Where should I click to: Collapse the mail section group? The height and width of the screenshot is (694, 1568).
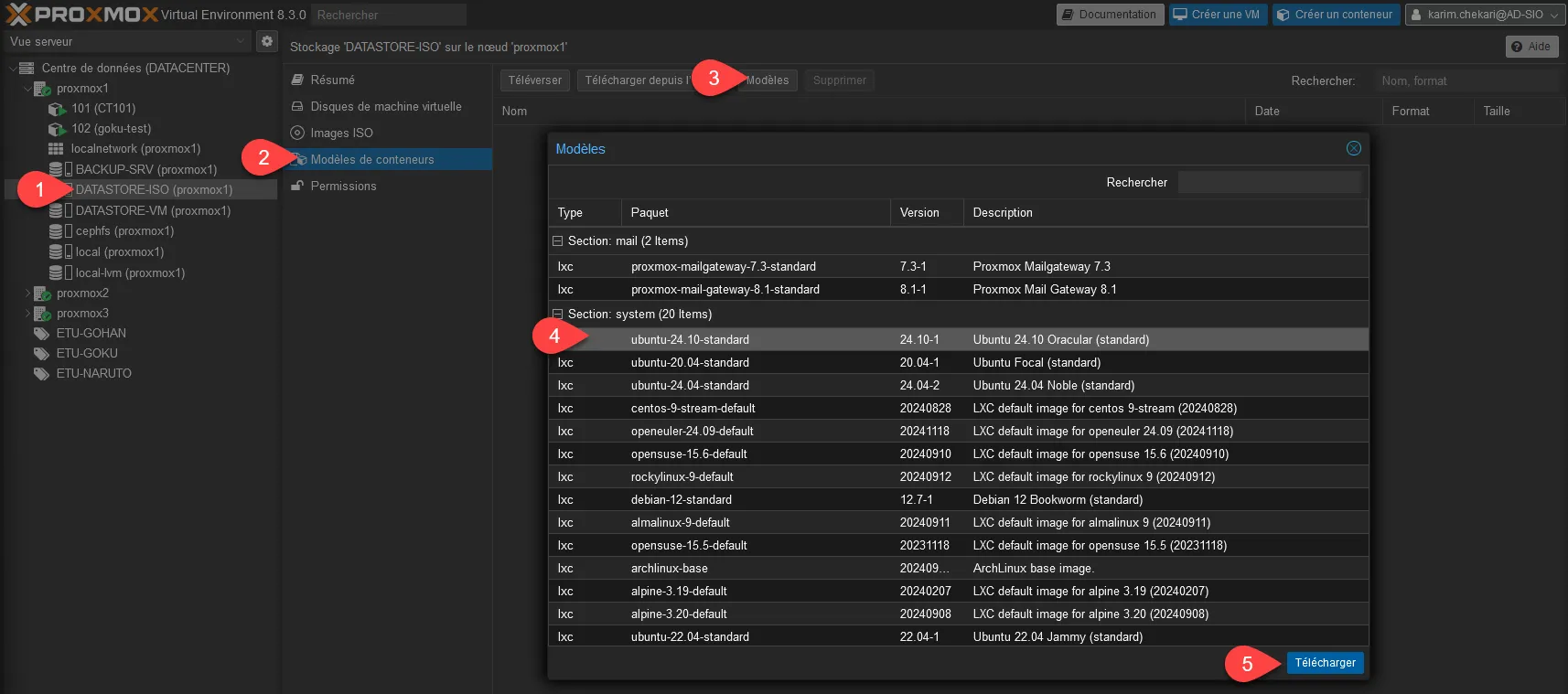click(x=557, y=241)
